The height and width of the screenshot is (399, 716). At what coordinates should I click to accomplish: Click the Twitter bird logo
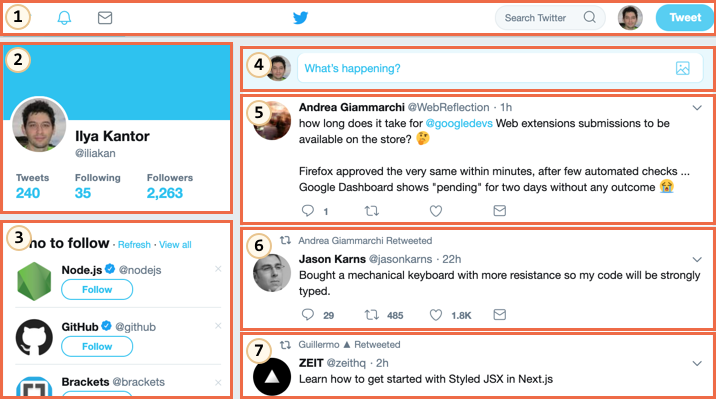pos(300,18)
